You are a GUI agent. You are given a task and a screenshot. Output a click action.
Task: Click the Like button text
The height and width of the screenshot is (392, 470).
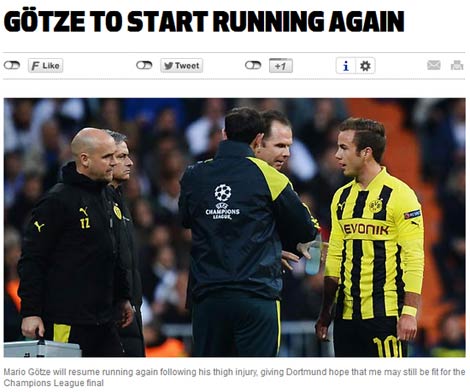point(51,66)
